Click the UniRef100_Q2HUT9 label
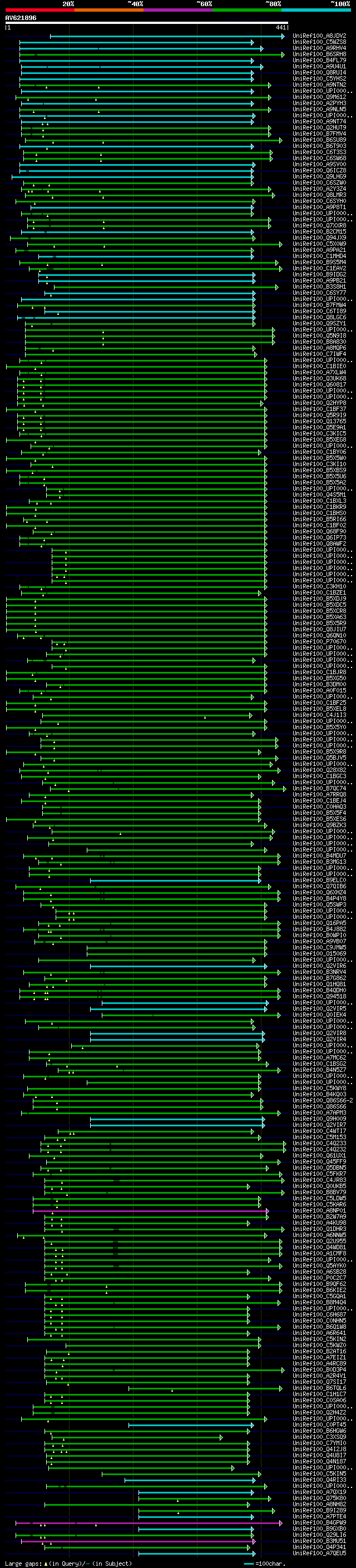Image resolution: width=356 pixels, height=1568 pixels. (319, 128)
